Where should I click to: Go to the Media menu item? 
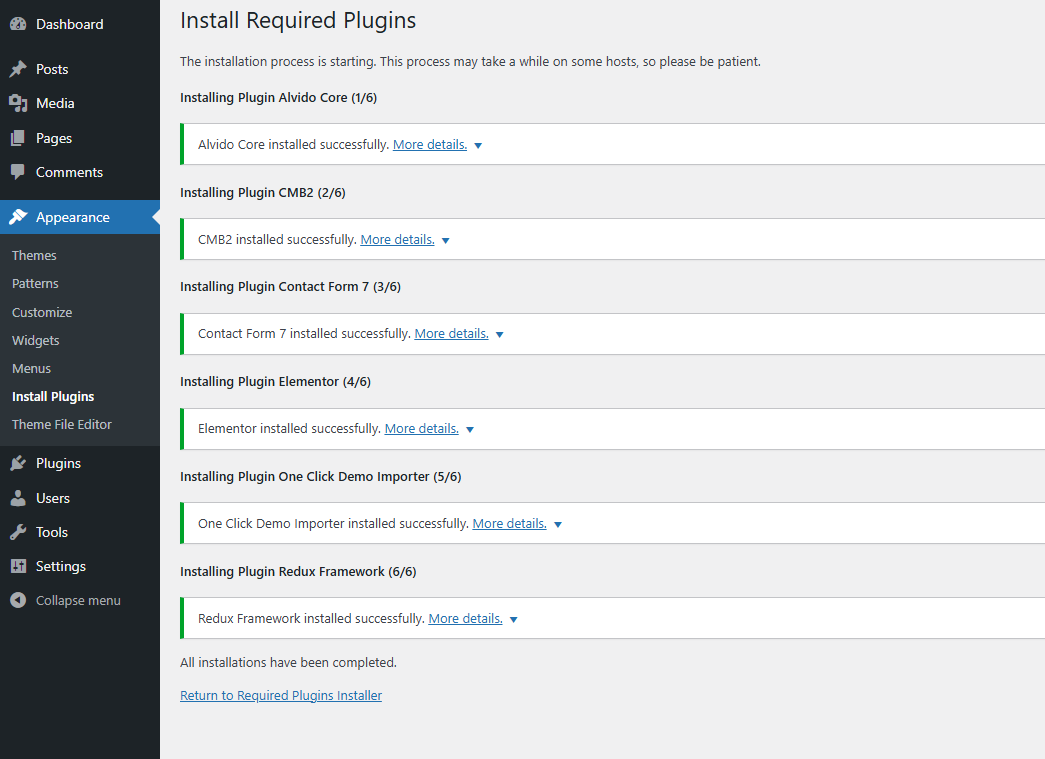point(80,103)
